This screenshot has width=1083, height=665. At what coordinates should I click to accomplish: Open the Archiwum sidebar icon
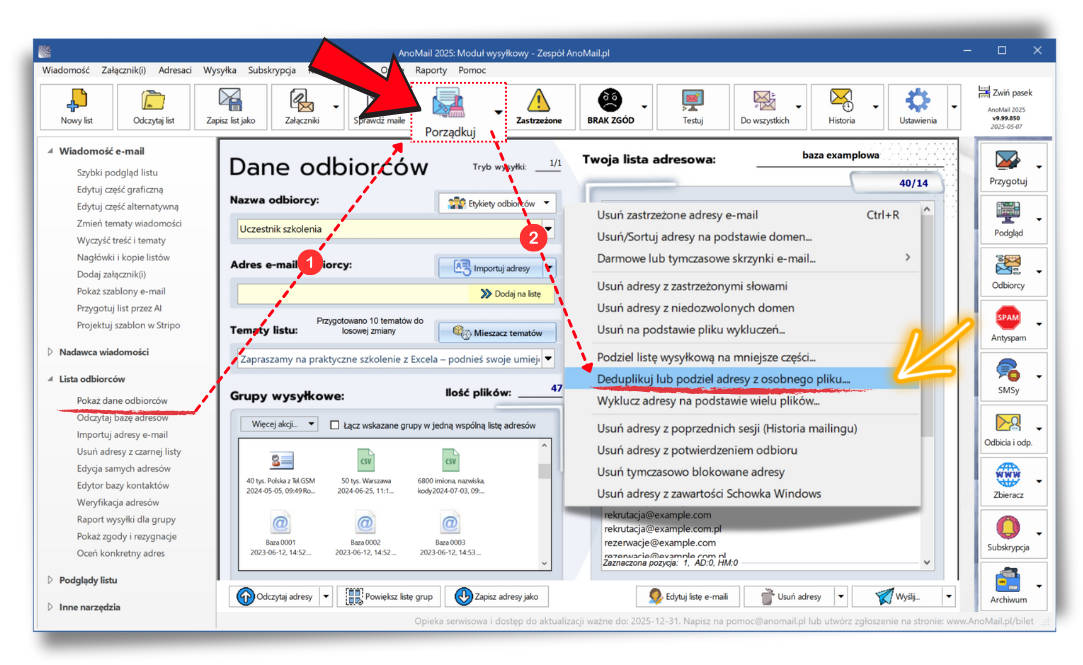[1008, 580]
